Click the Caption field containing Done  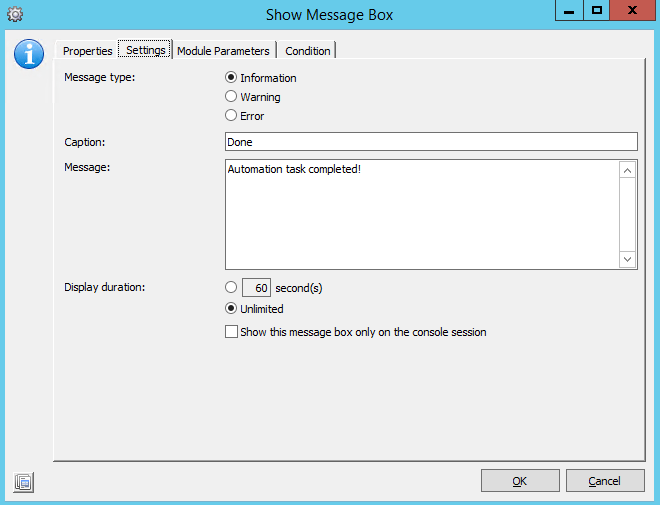tap(431, 142)
